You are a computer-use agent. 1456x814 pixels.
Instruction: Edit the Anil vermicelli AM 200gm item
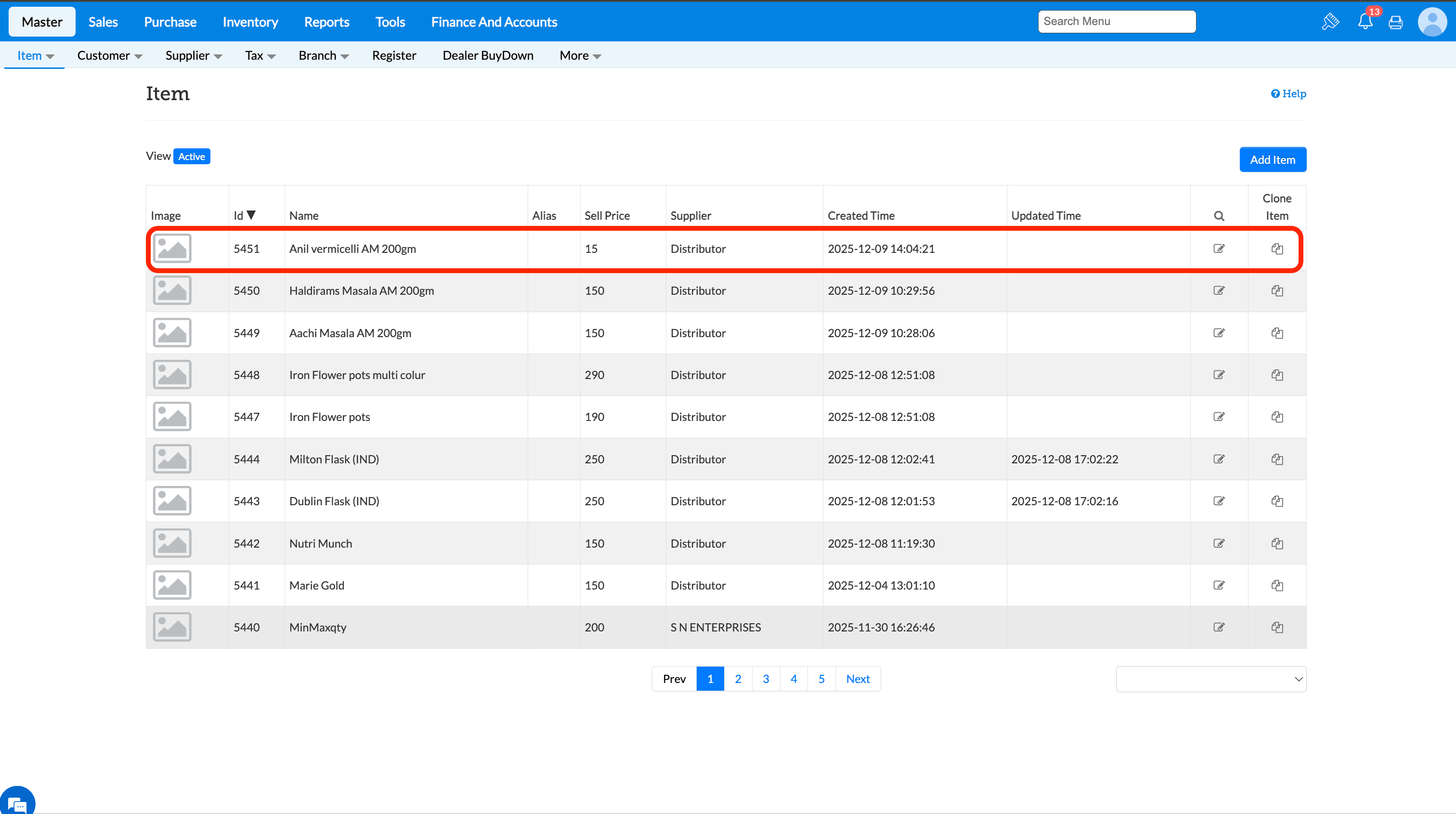click(1219, 249)
